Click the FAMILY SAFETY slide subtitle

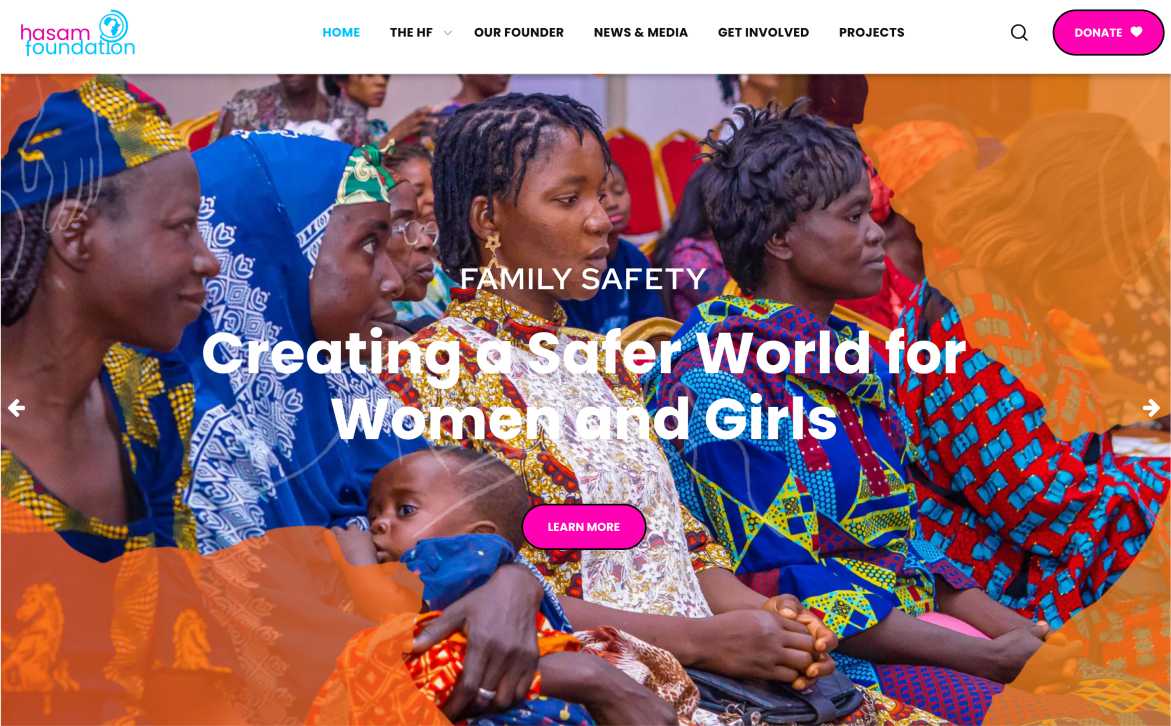[583, 279]
